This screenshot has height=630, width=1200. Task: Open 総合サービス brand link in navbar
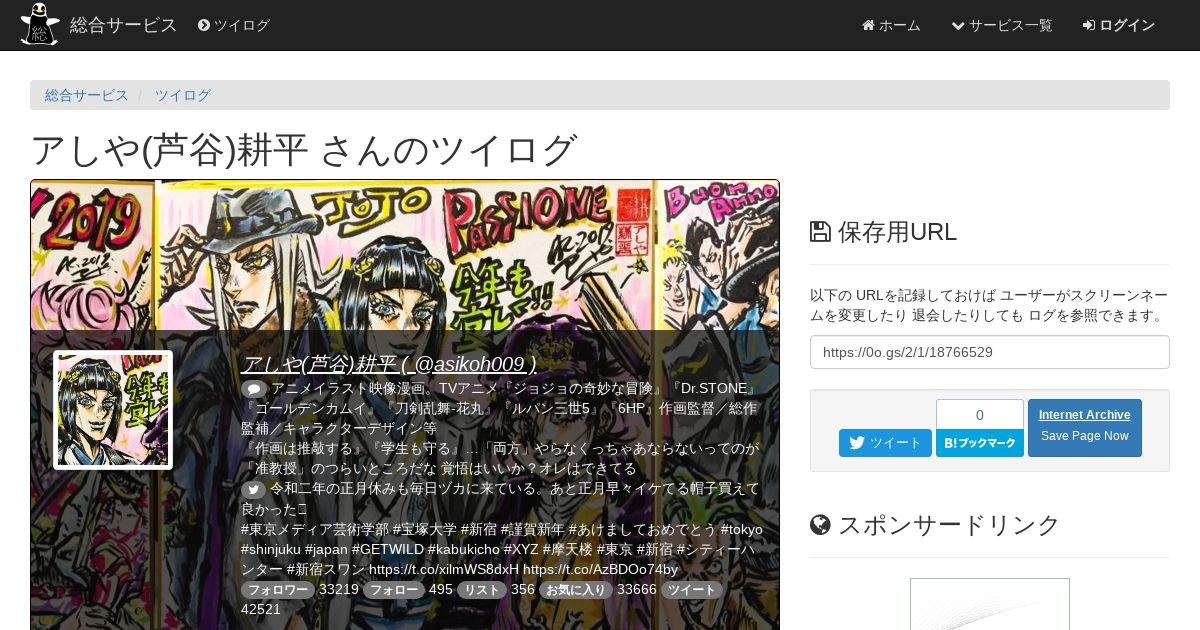(123, 25)
